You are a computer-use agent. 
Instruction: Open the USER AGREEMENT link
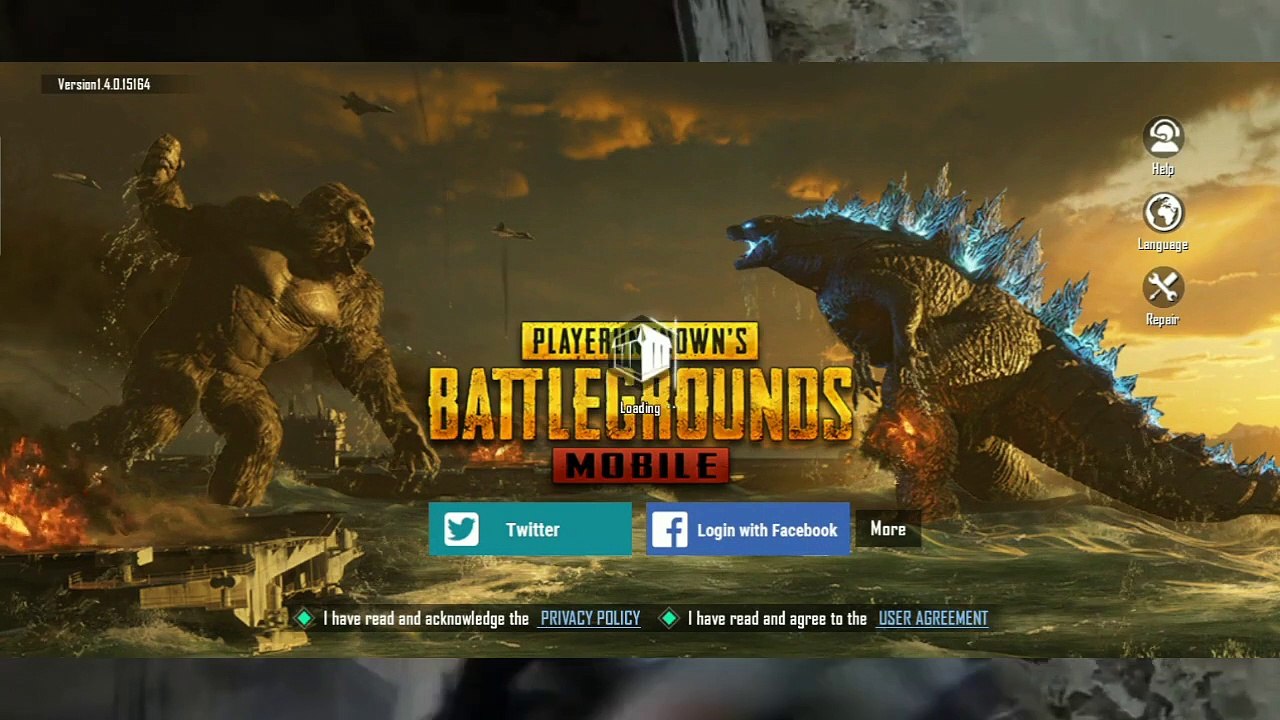[933, 618]
